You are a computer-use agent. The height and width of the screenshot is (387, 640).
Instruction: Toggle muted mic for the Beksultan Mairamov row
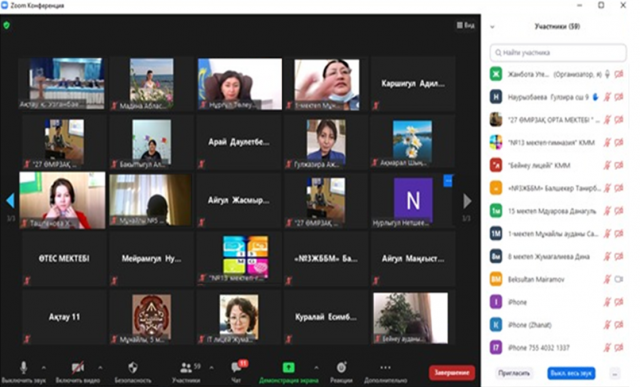pyautogui.click(x=607, y=279)
